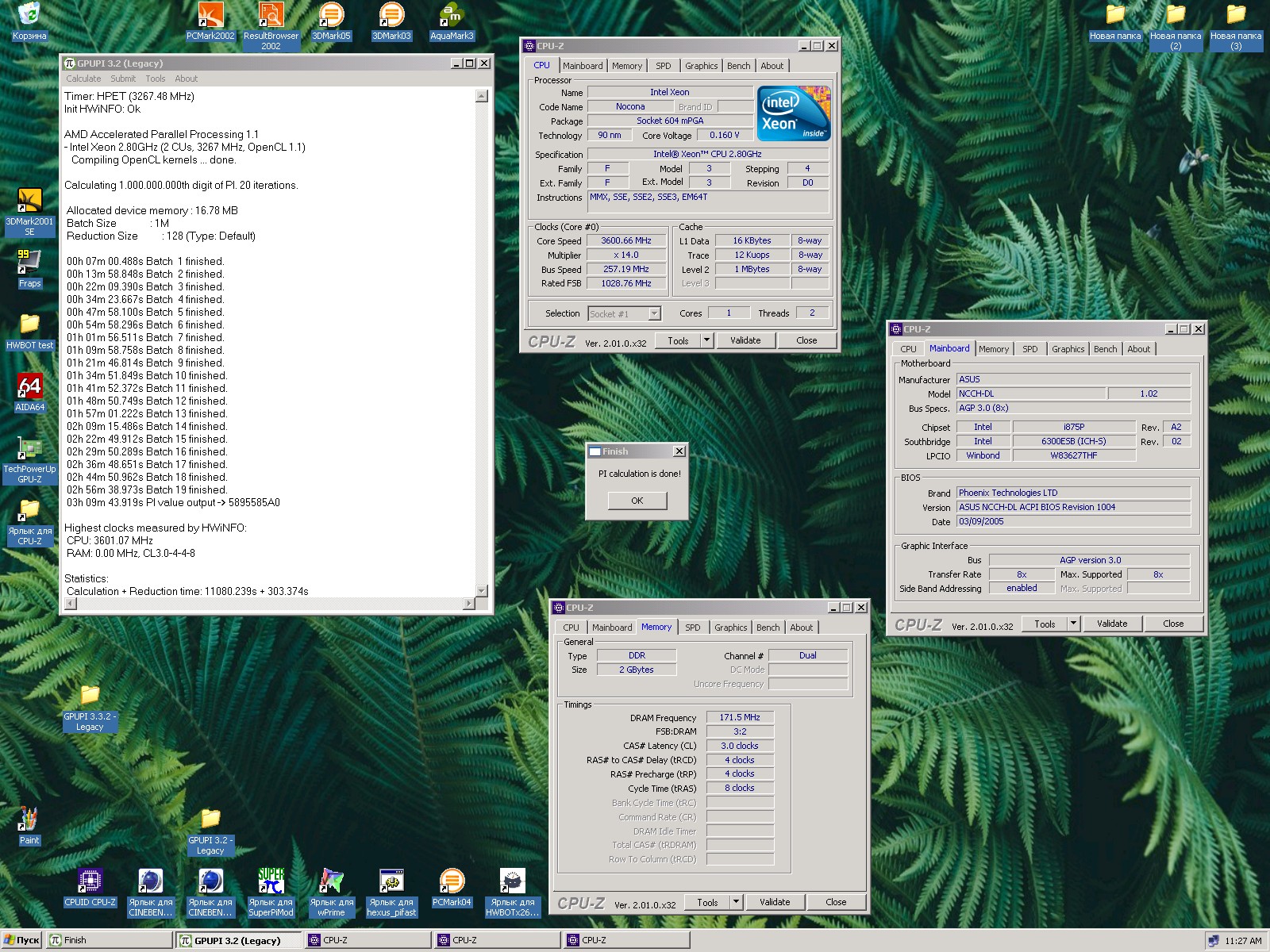Click Validate in bottom CPU-Z window

pyautogui.click(x=775, y=902)
